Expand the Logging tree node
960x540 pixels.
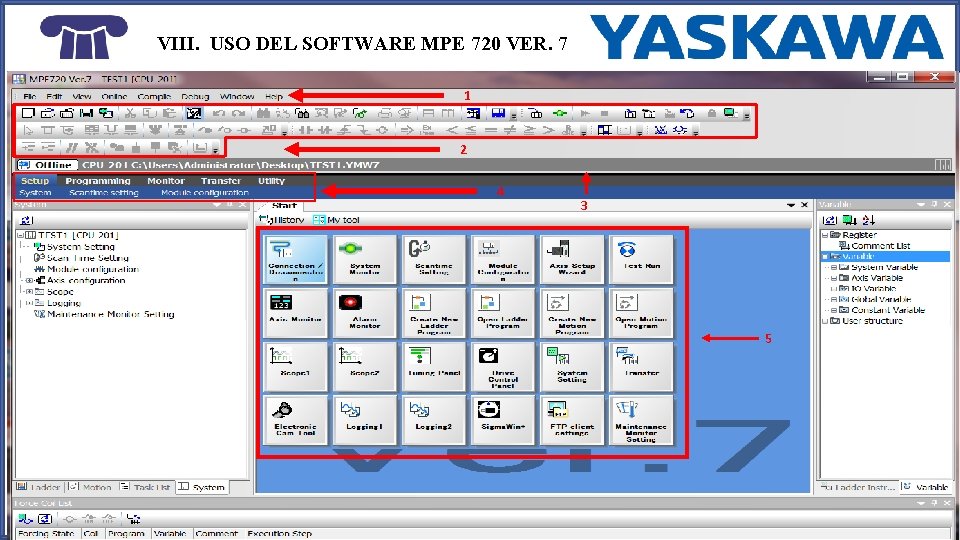point(29,303)
